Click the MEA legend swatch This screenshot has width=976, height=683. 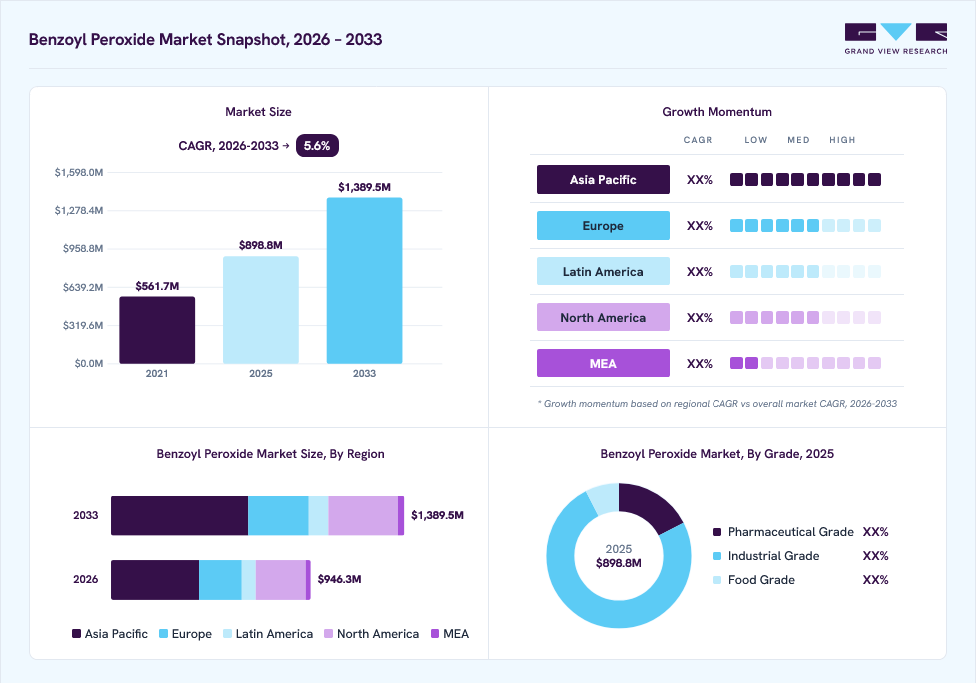click(x=435, y=634)
